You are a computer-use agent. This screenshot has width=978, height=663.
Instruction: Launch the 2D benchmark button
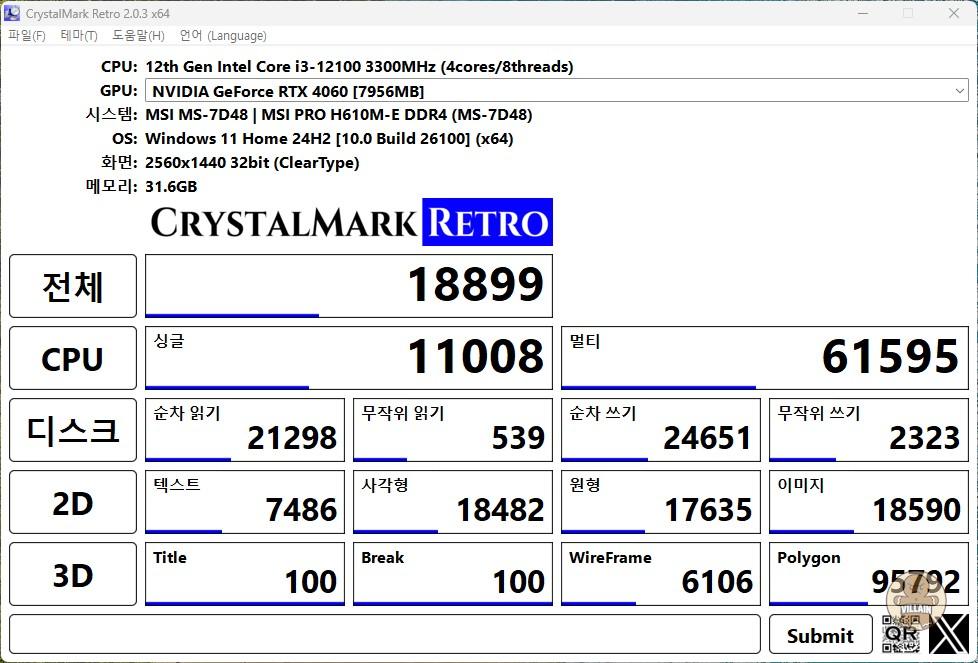(73, 503)
